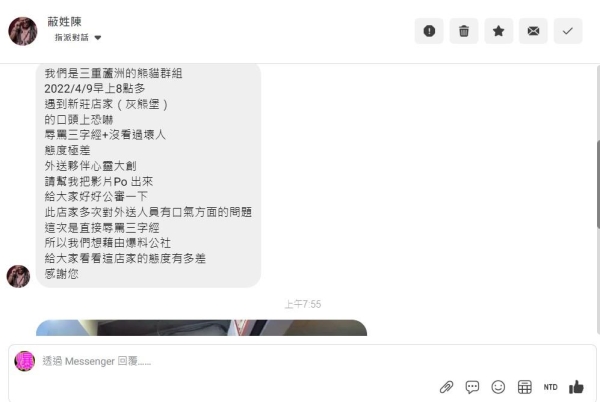Open profile of contact 蔽姓陳

coord(65,21)
